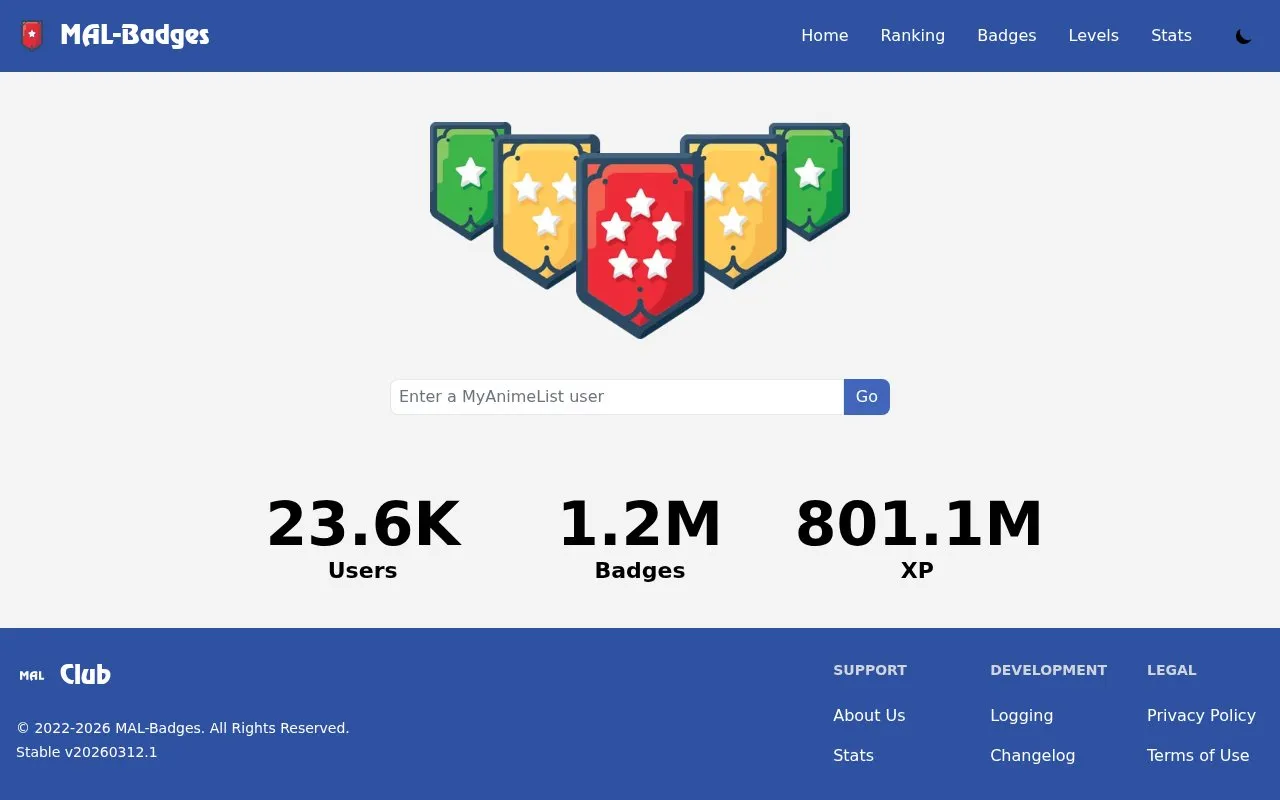Click the 801.1M XP count

pyautogui.click(x=918, y=524)
